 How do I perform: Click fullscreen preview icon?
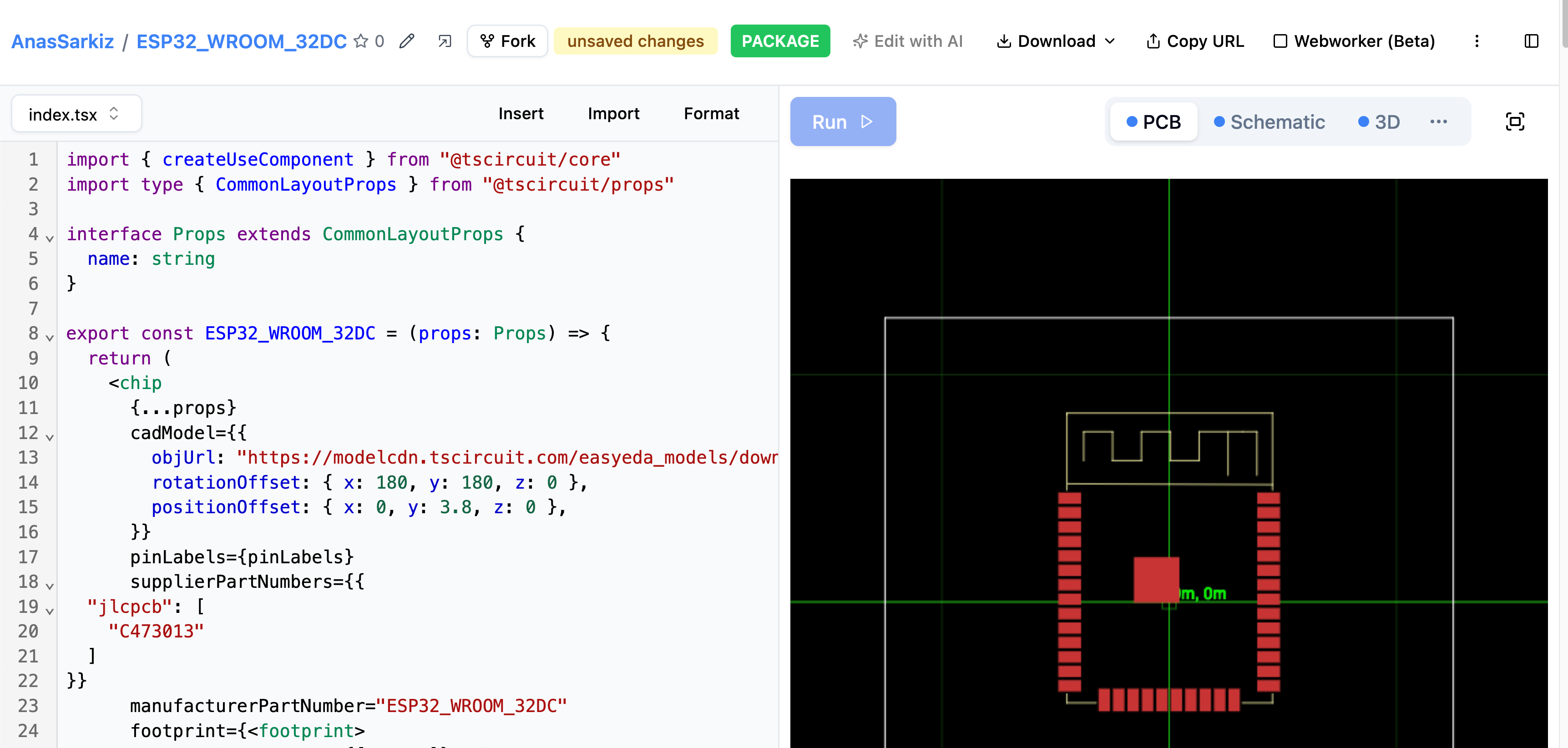[1514, 122]
